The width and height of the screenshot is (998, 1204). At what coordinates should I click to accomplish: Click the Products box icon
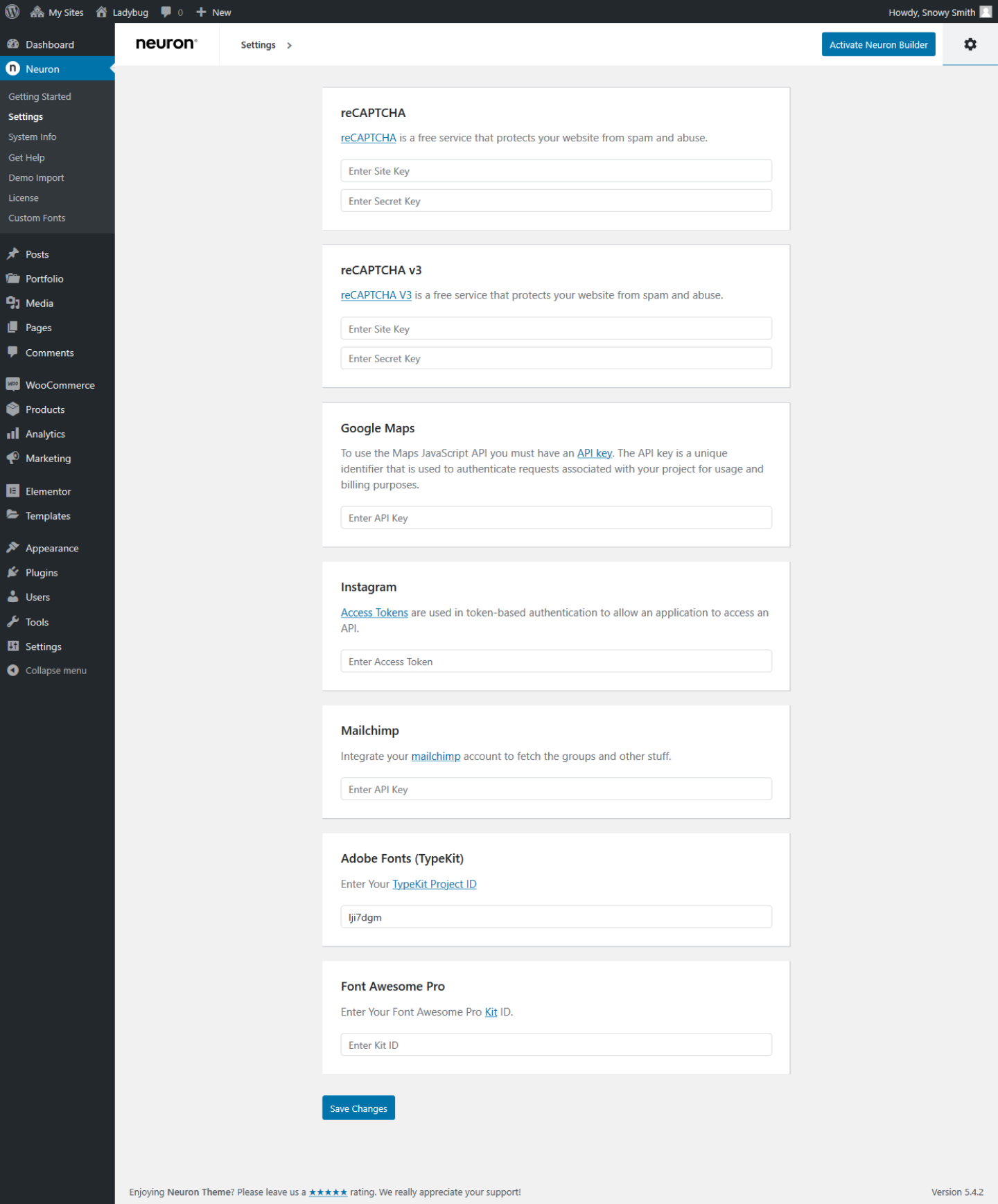[12, 409]
